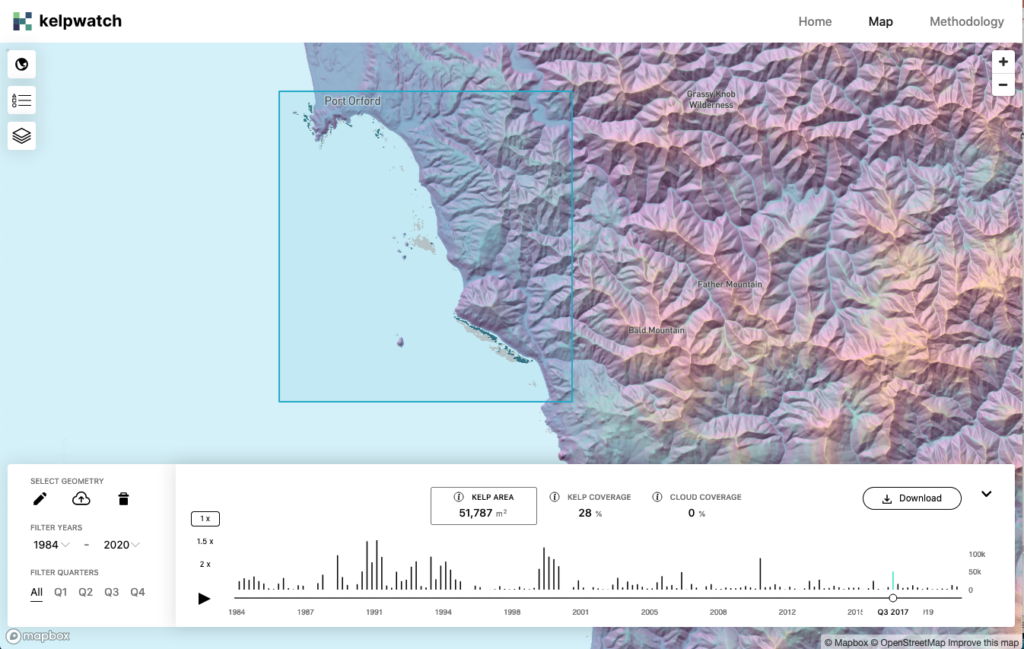
Task: Click the globe basemap icon
Action: 22,65
